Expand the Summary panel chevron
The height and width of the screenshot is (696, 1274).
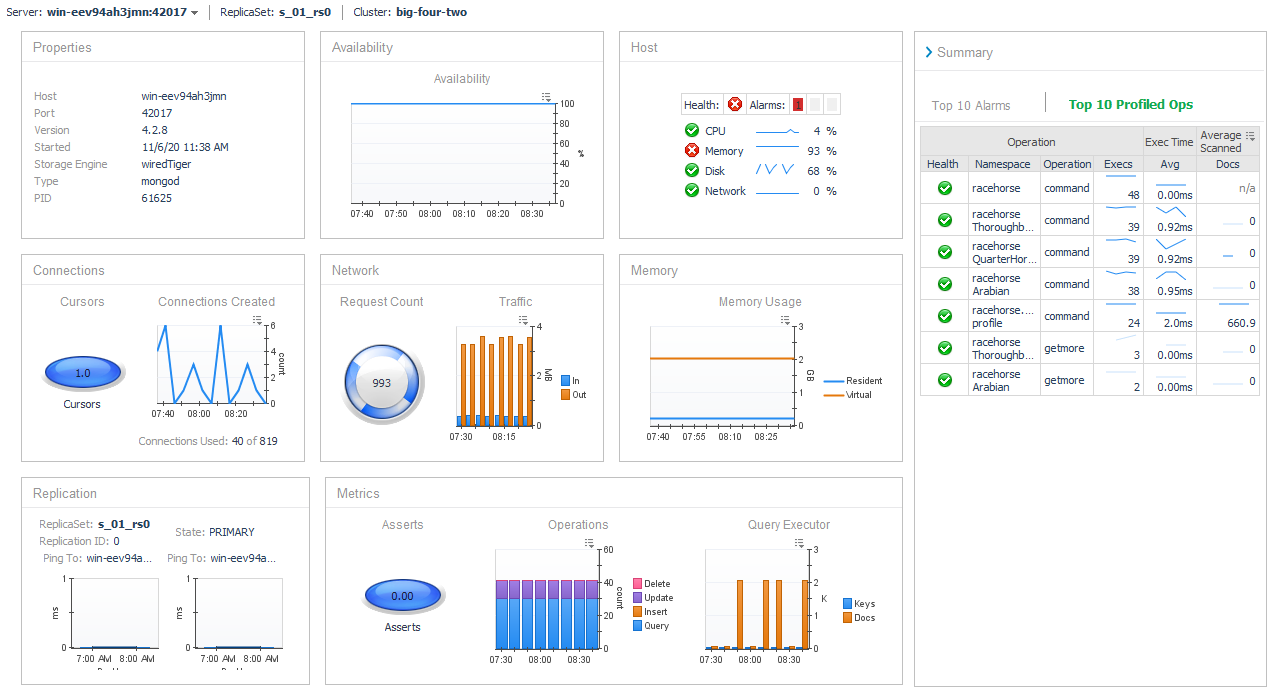pyautogui.click(x=928, y=52)
